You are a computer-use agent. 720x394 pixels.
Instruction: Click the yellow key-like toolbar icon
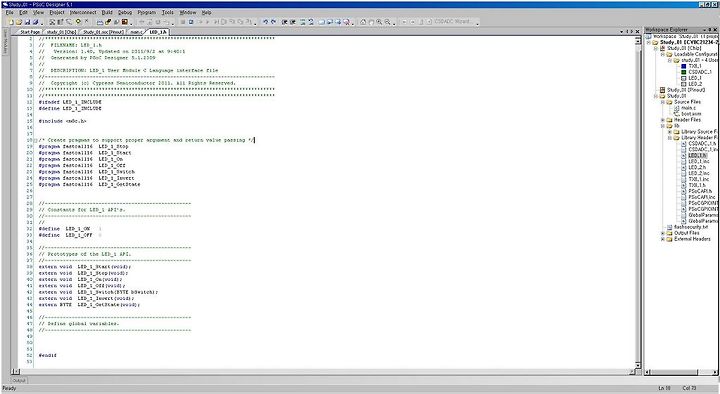[108, 22]
